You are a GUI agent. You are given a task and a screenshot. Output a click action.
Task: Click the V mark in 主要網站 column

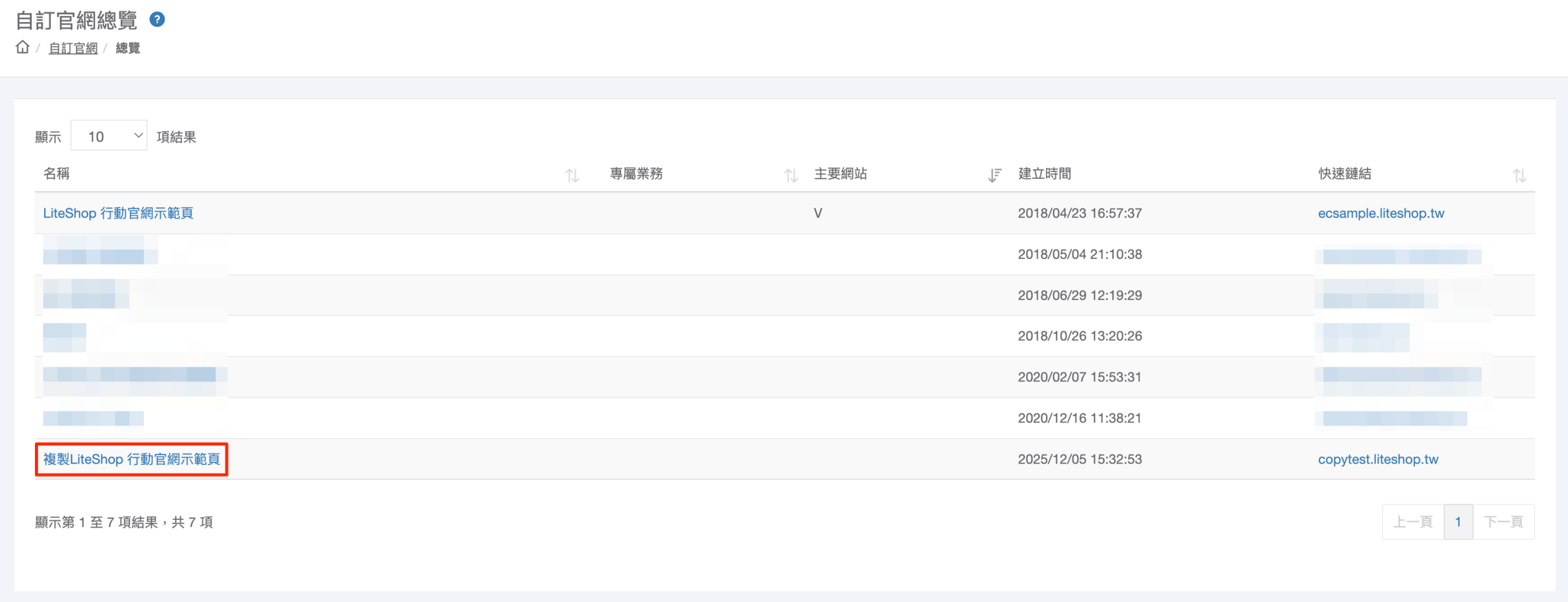coord(818,213)
